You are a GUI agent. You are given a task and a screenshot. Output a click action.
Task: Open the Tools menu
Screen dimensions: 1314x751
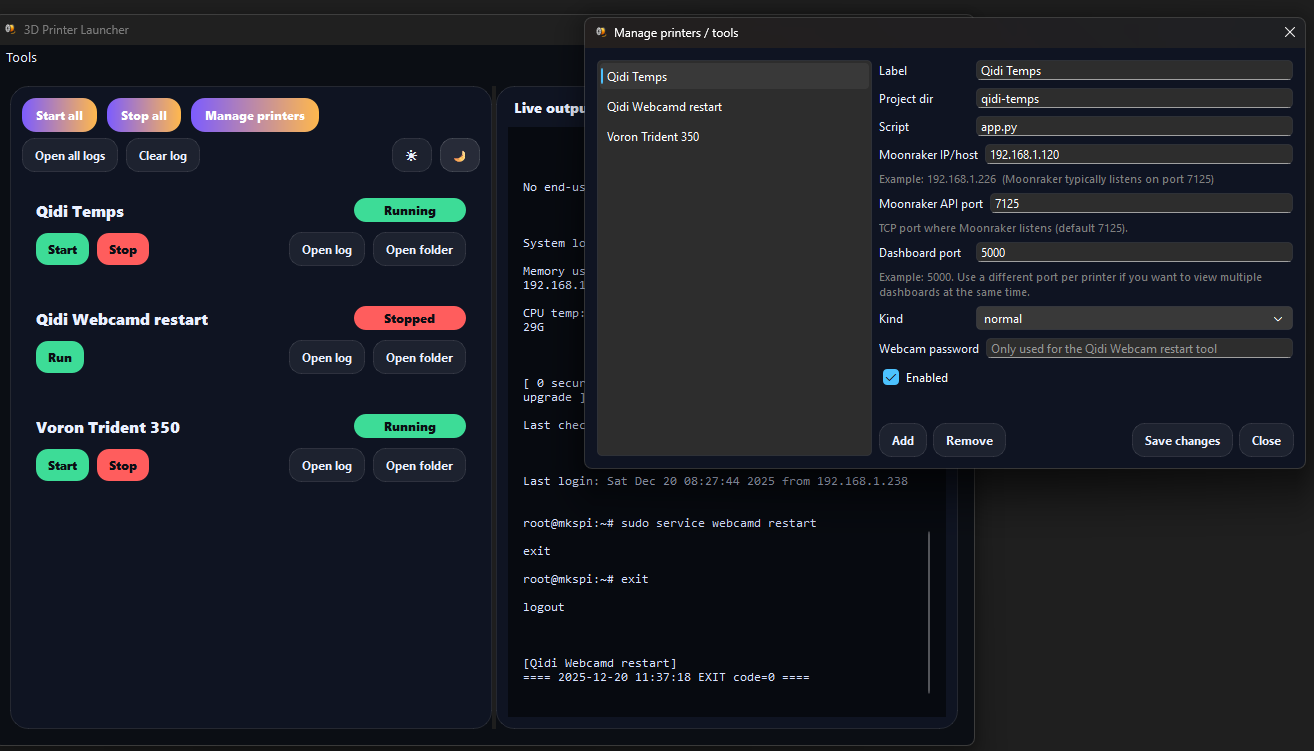21,57
